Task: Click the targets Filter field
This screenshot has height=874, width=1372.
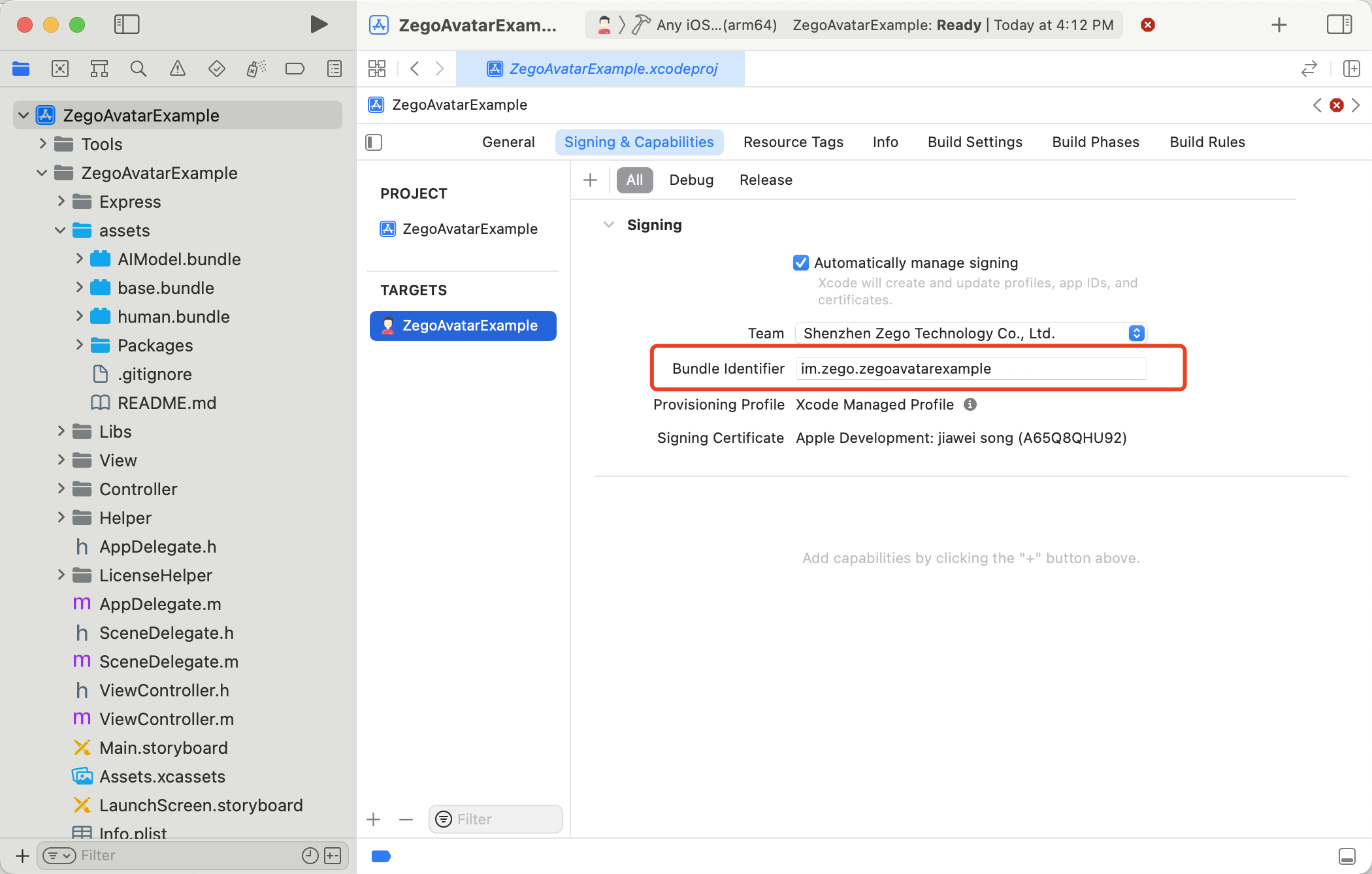Action: click(x=496, y=819)
